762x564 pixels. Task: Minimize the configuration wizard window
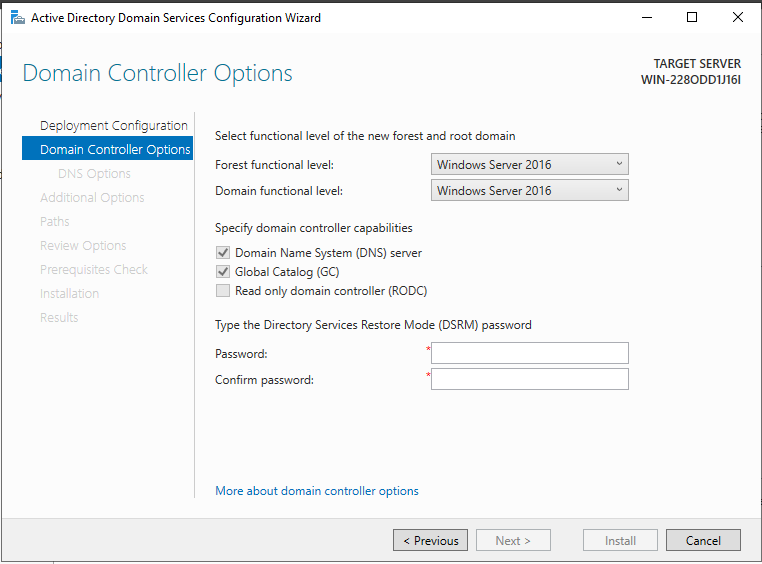tap(647, 17)
